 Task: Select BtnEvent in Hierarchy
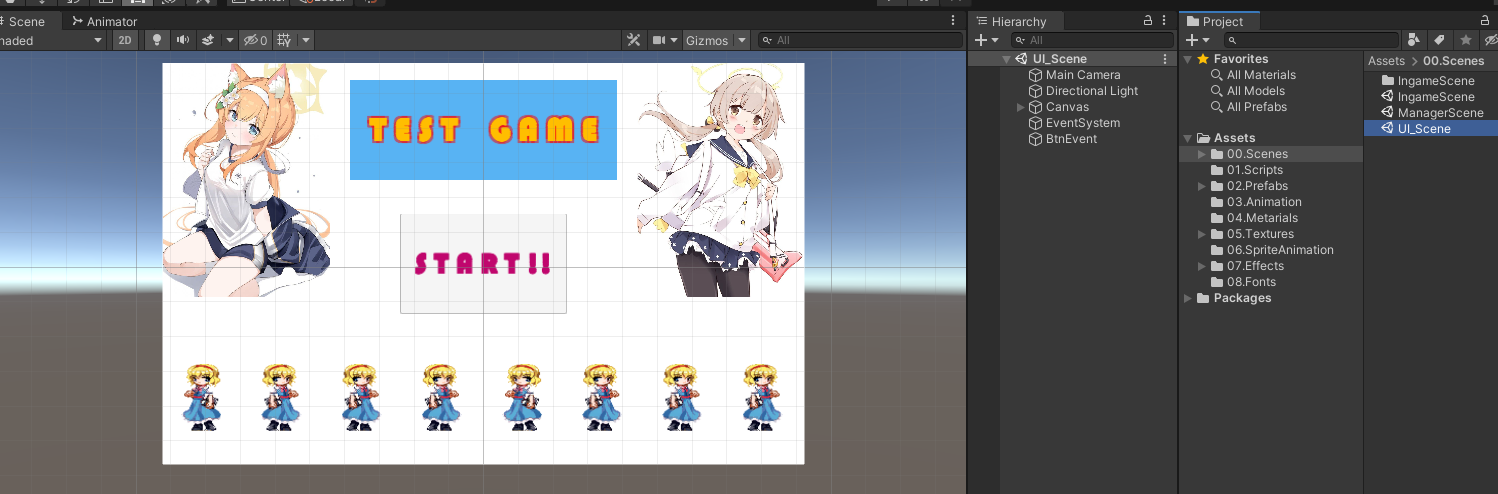pyautogui.click(x=1071, y=139)
